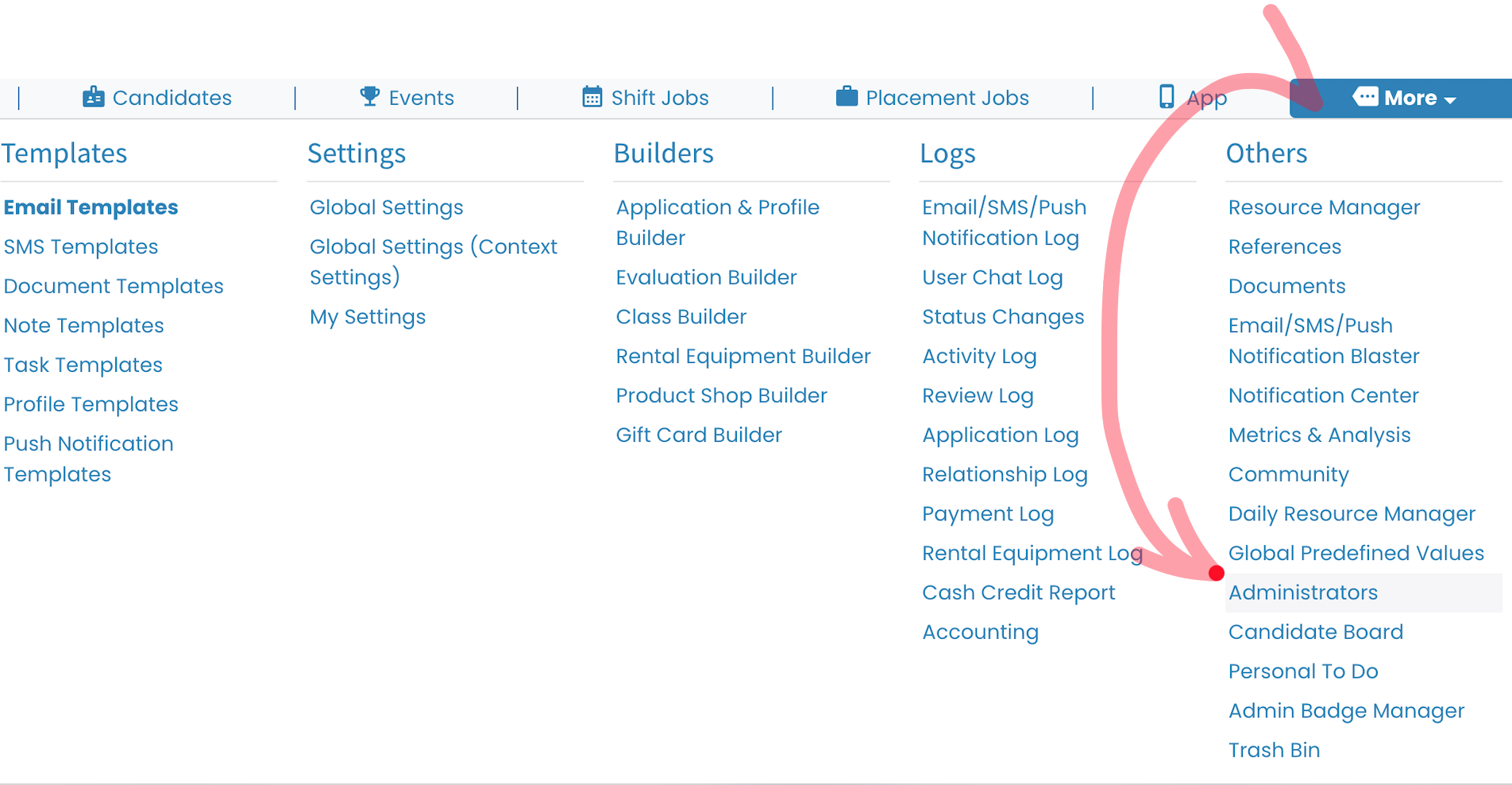Click the App mobile phone icon
1512x785 pixels.
1167,97
